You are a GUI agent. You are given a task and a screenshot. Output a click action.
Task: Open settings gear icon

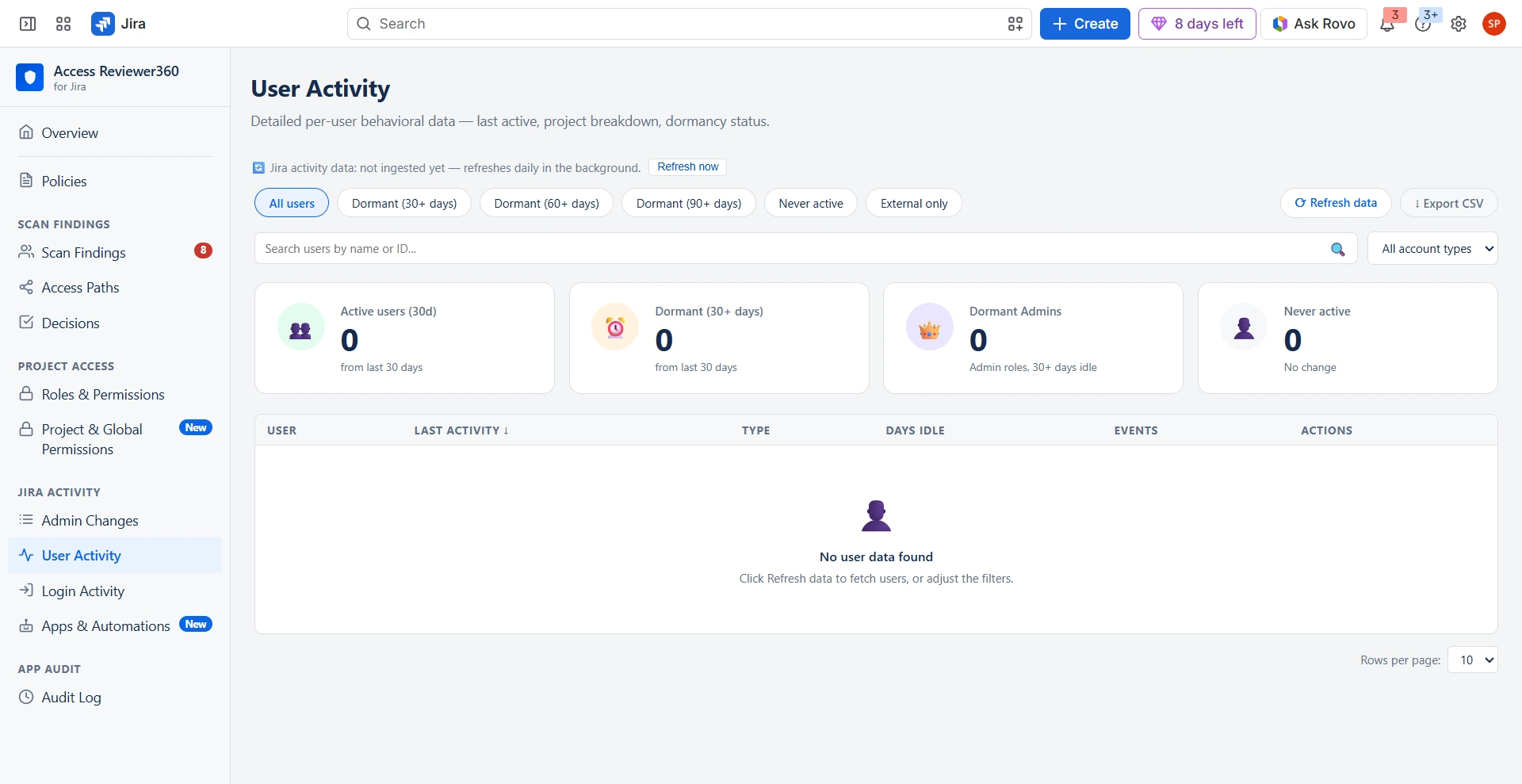point(1459,25)
